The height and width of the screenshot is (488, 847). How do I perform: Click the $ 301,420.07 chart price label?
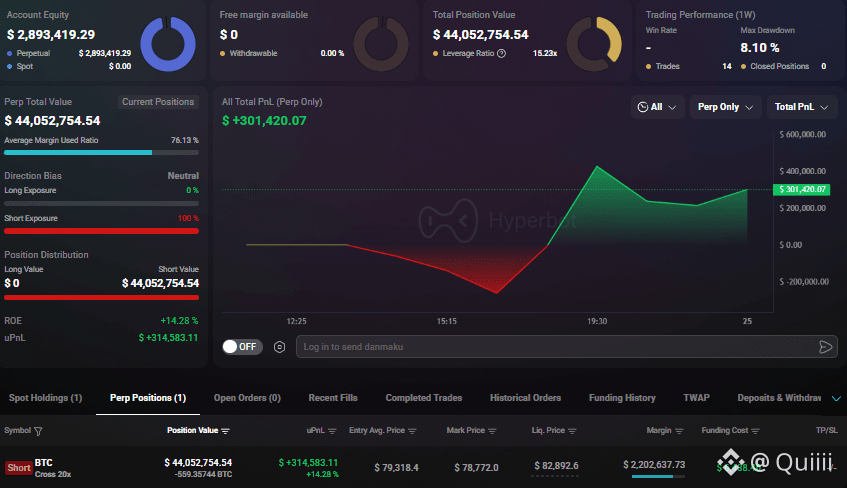(802, 189)
